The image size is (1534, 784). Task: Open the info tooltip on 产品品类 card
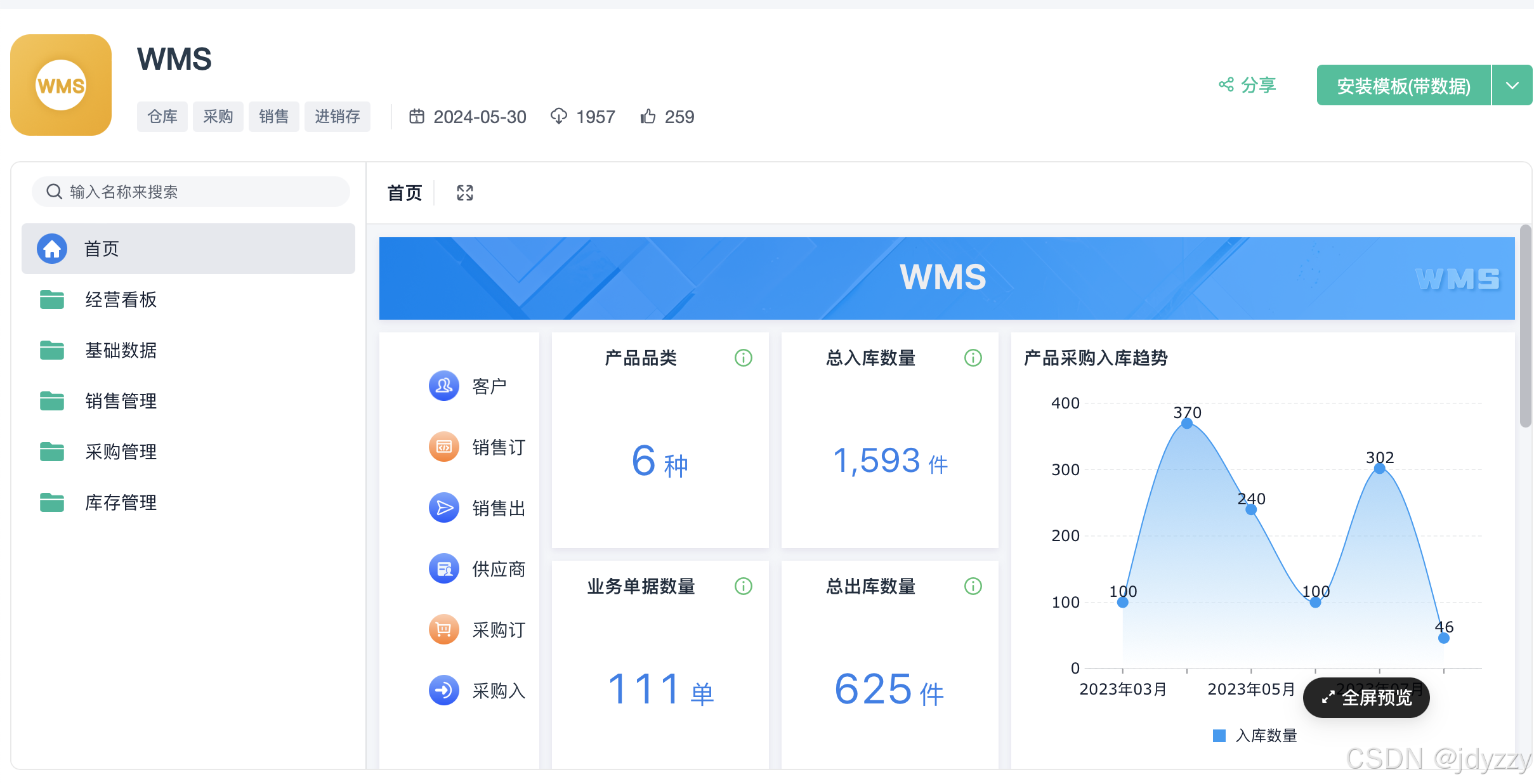point(743,358)
